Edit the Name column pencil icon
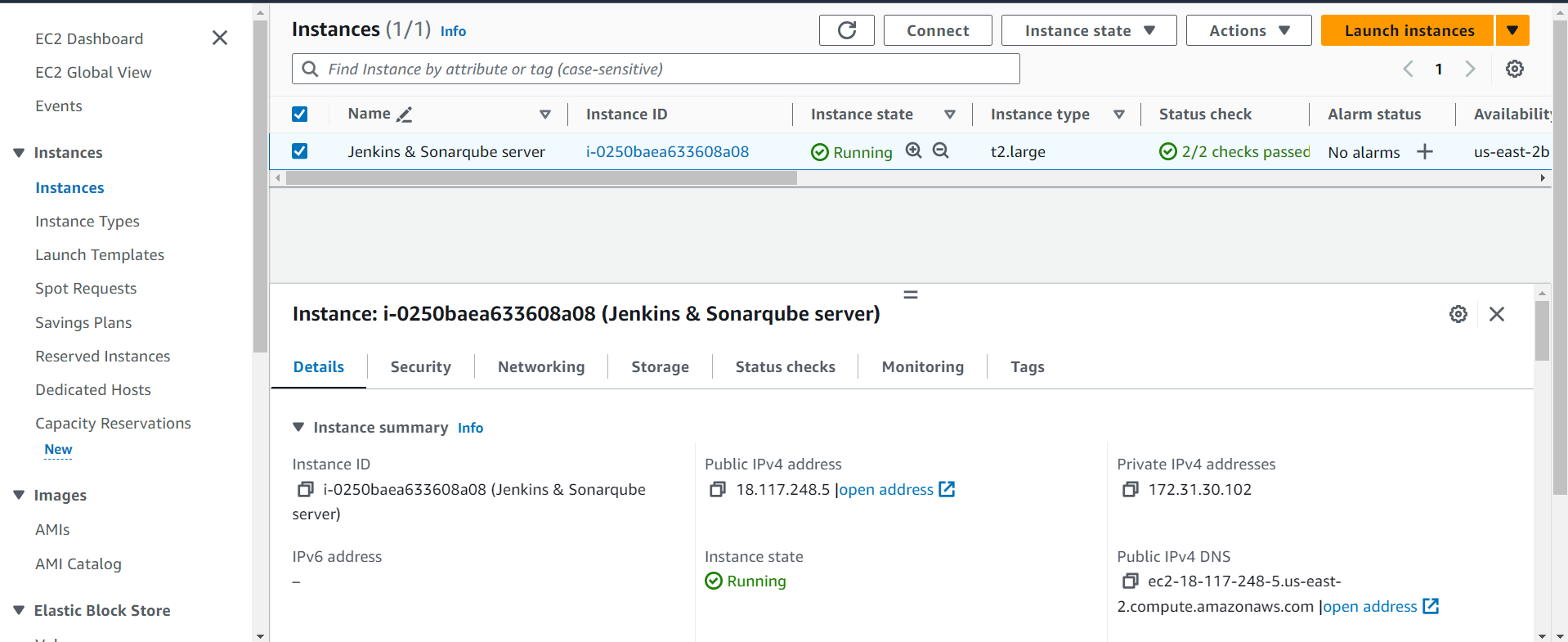The width and height of the screenshot is (1568, 642). pyautogui.click(x=404, y=114)
